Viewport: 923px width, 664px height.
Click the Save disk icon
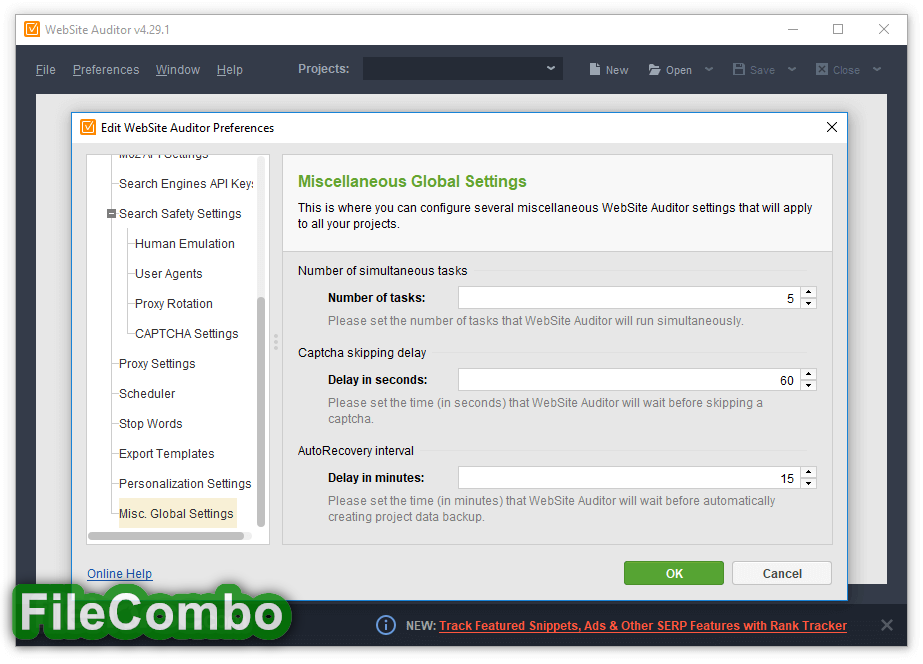coord(739,69)
